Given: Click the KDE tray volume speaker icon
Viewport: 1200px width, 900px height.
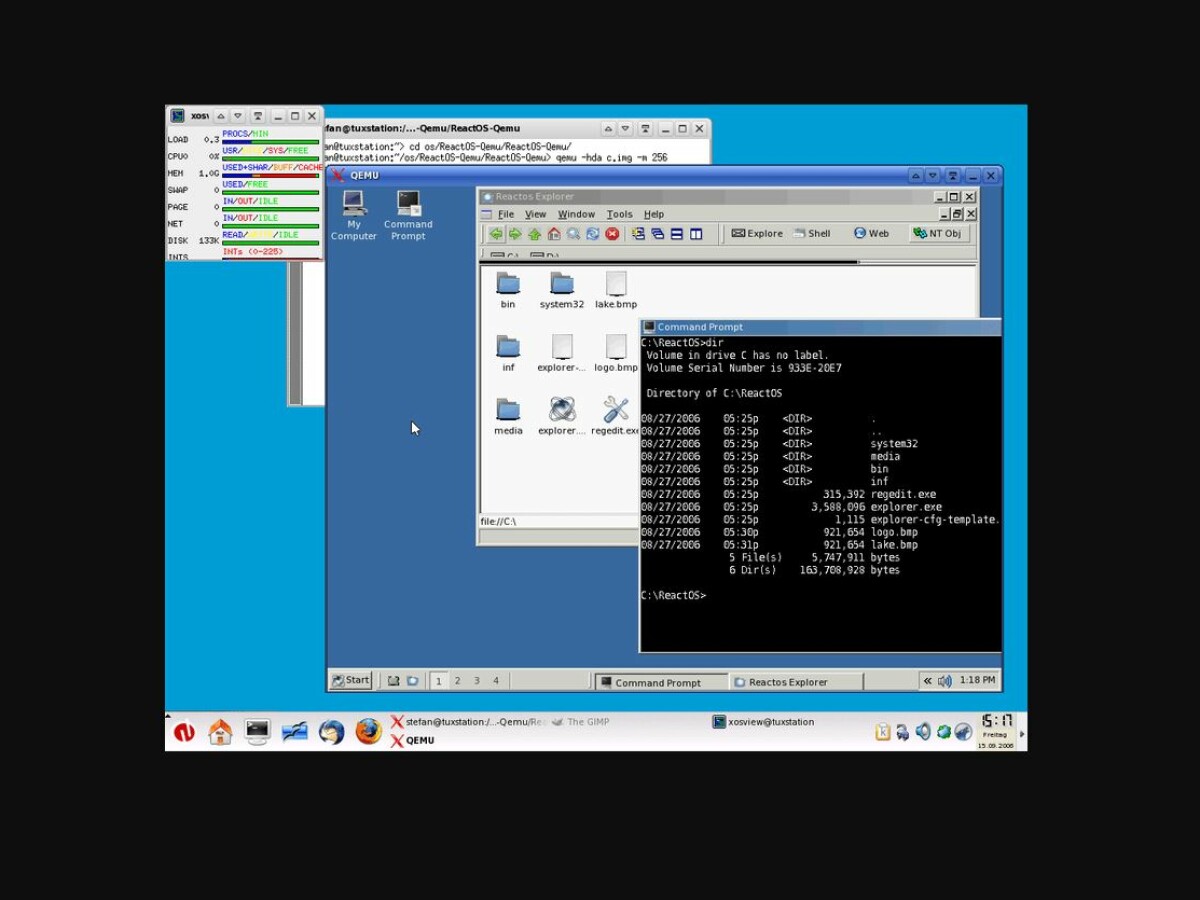Looking at the screenshot, I should click(923, 732).
